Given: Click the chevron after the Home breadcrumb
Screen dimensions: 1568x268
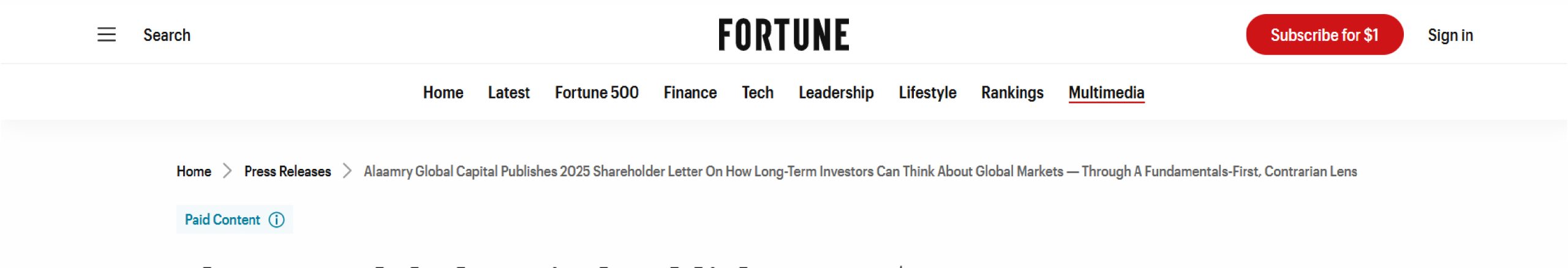Looking at the screenshot, I should pos(227,171).
